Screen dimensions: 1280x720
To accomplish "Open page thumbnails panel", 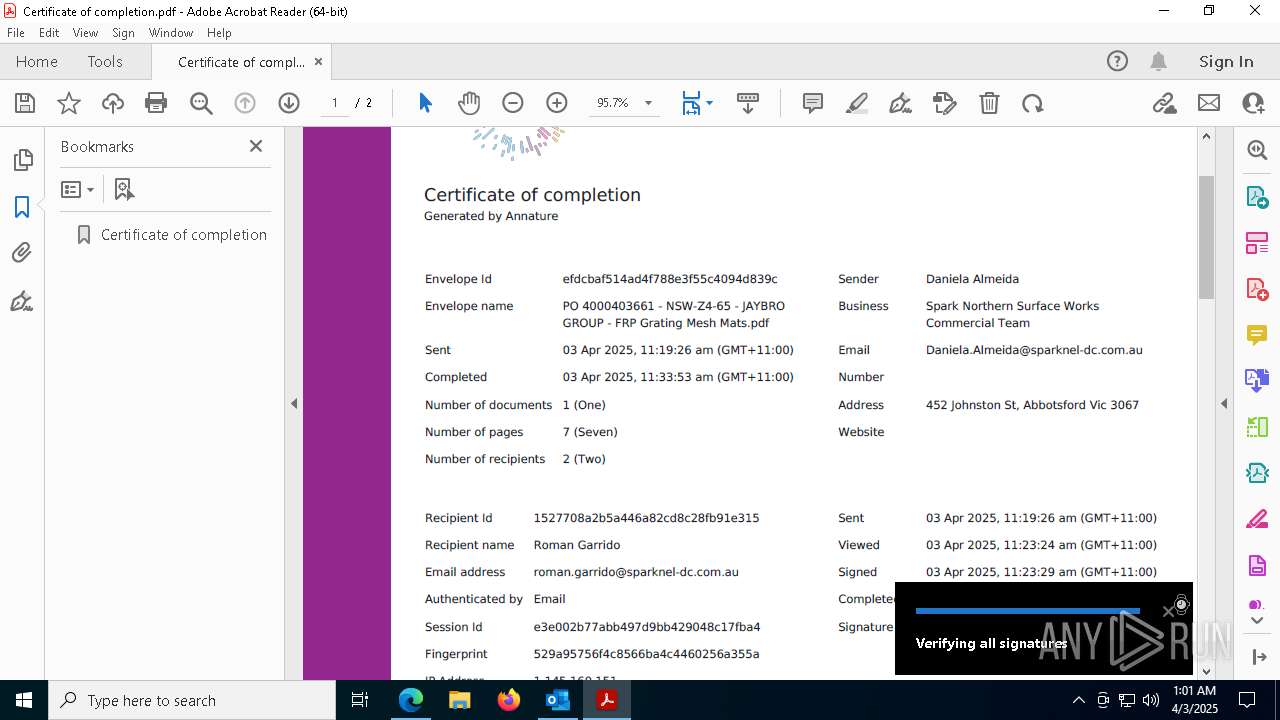I will coord(22,160).
